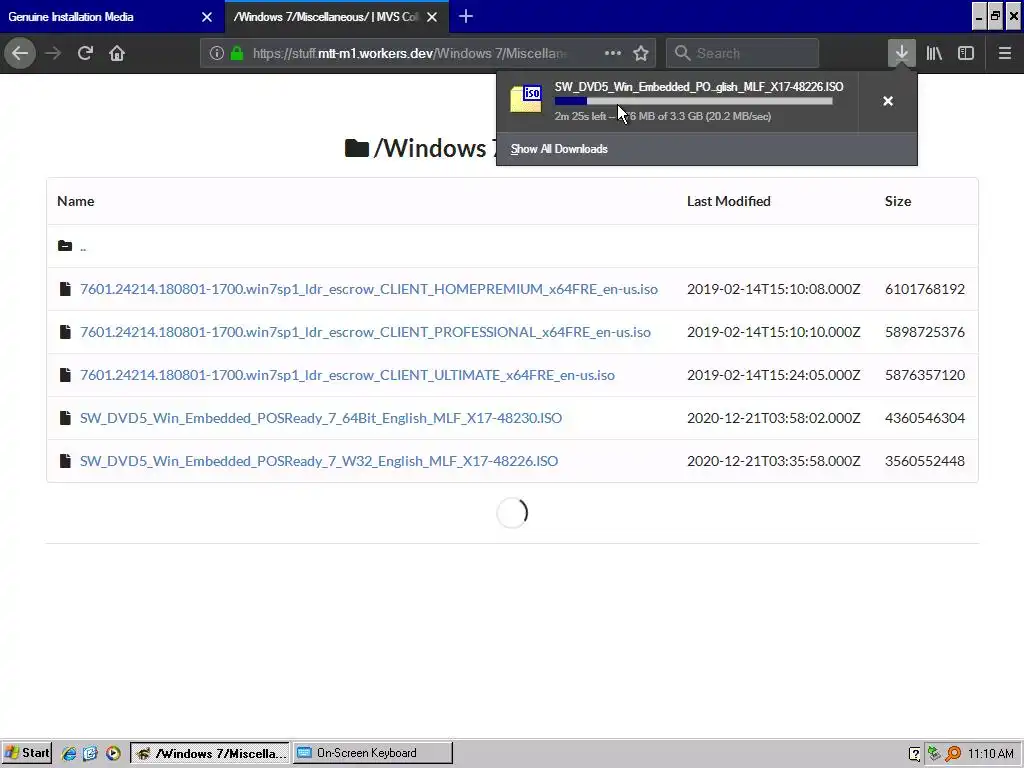Launch Internet Explorer from quick launch
This screenshot has height=768, width=1024.
tap(69, 753)
